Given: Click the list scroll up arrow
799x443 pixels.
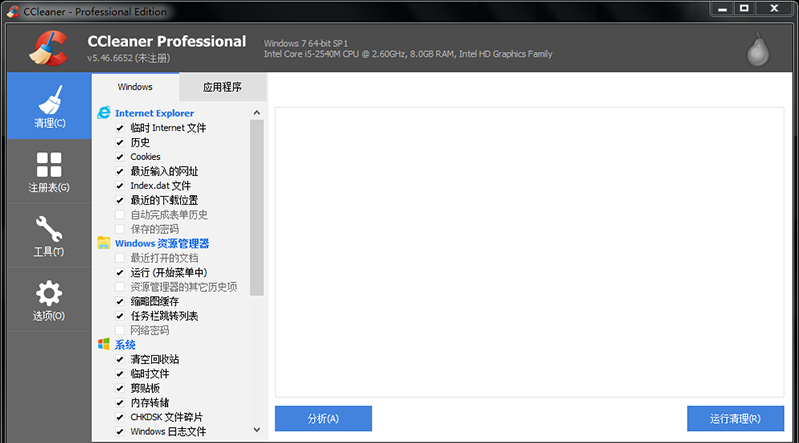Looking at the screenshot, I should [x=257, y=113].
